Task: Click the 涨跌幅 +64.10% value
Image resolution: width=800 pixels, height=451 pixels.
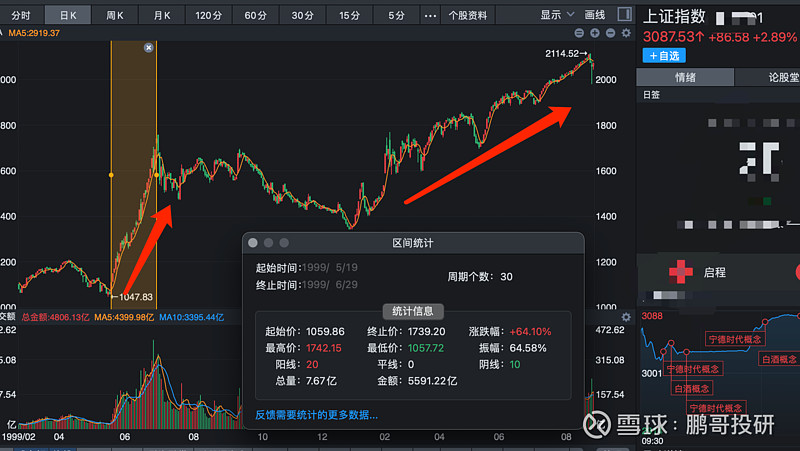Action: (530, 332)
